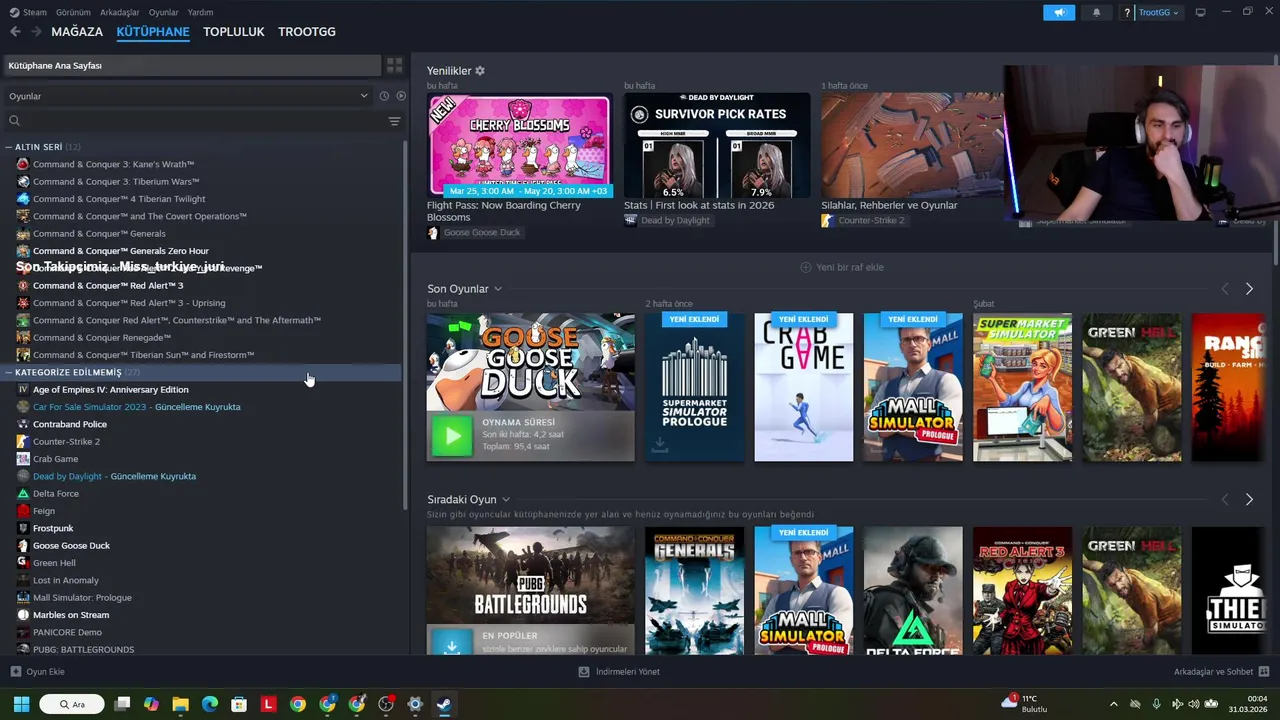Open İndirmeleri Yönet
Viewport: 1280px width, 720px height.
pos(619,672)
